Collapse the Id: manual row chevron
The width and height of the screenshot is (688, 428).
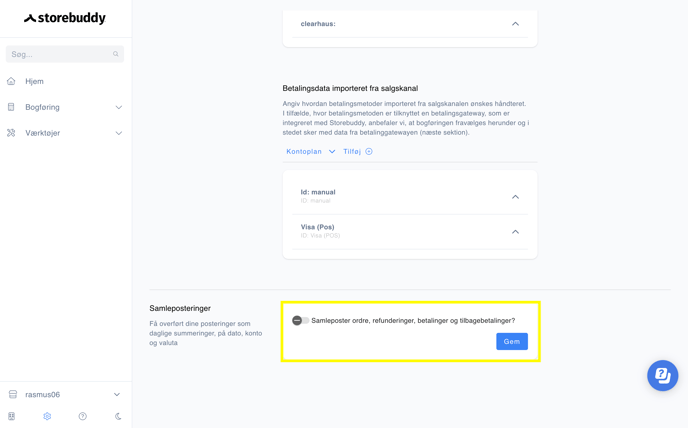pyautogui.click(x=516, y=197)
